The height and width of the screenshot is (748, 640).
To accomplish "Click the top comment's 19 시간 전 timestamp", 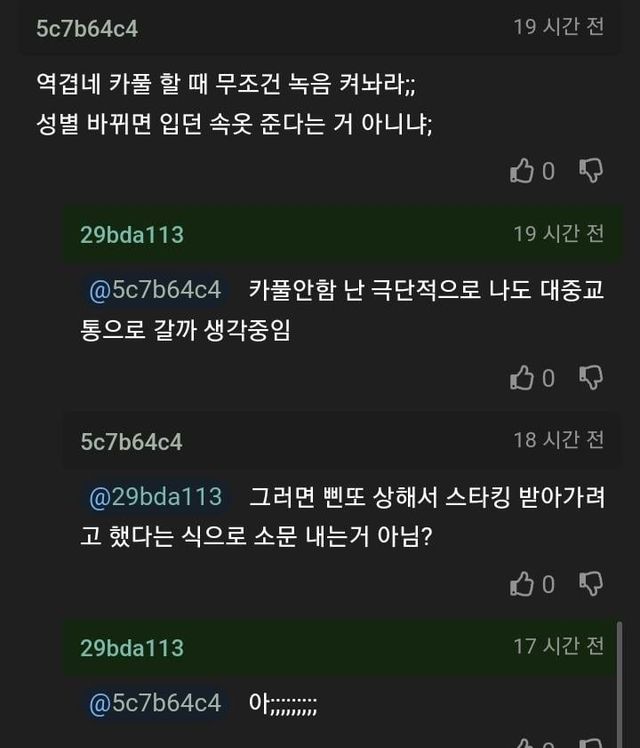I will click(x=558, y=27).
